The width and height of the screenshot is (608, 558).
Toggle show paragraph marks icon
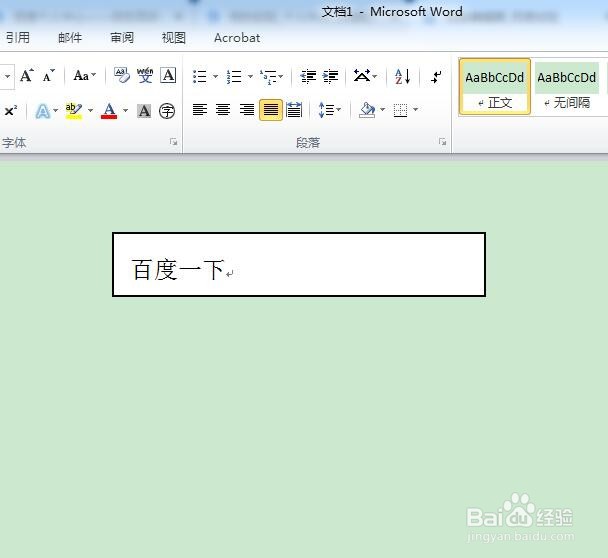436,76
